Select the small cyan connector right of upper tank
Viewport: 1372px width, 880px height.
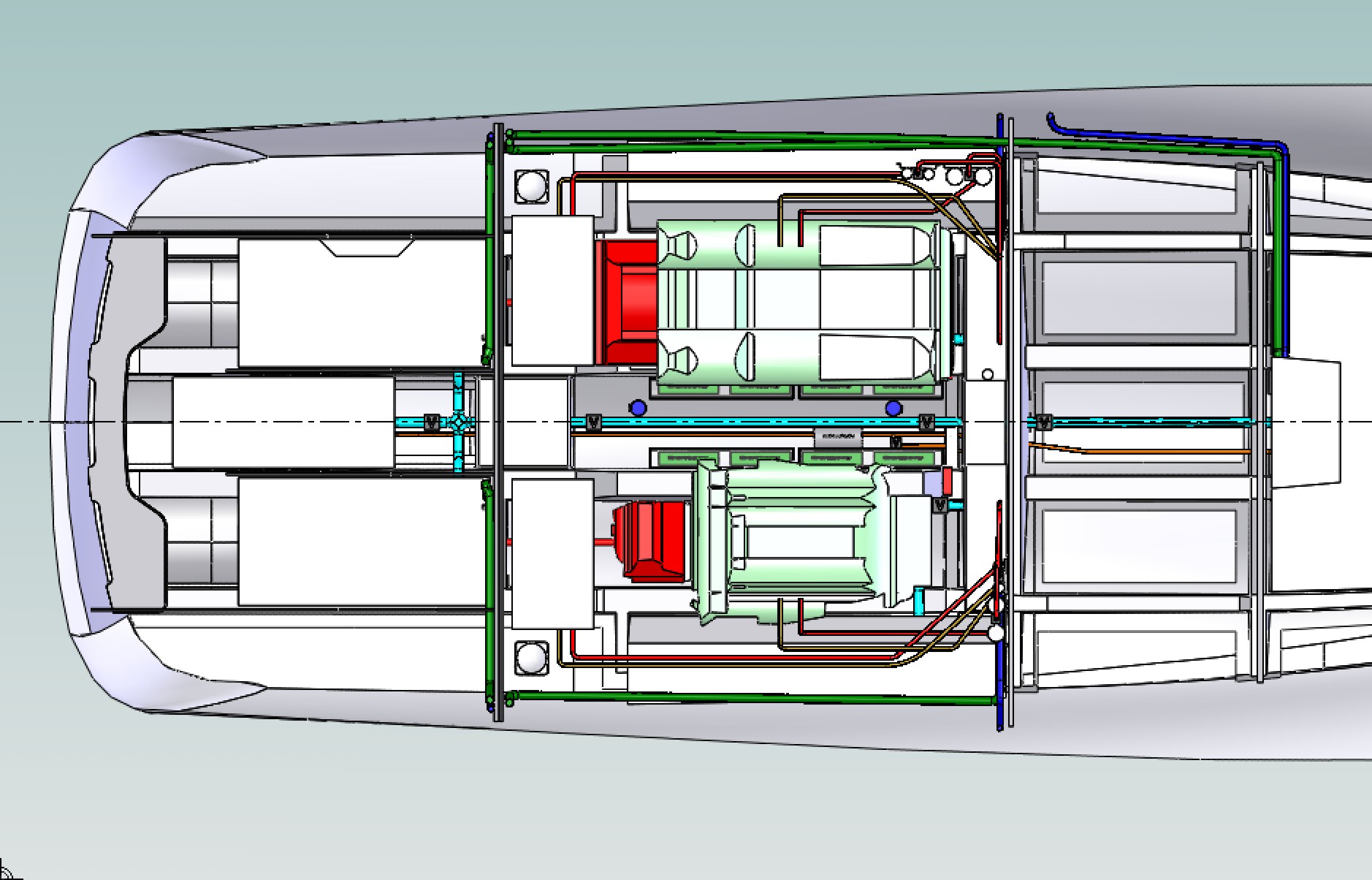[959, 339]
